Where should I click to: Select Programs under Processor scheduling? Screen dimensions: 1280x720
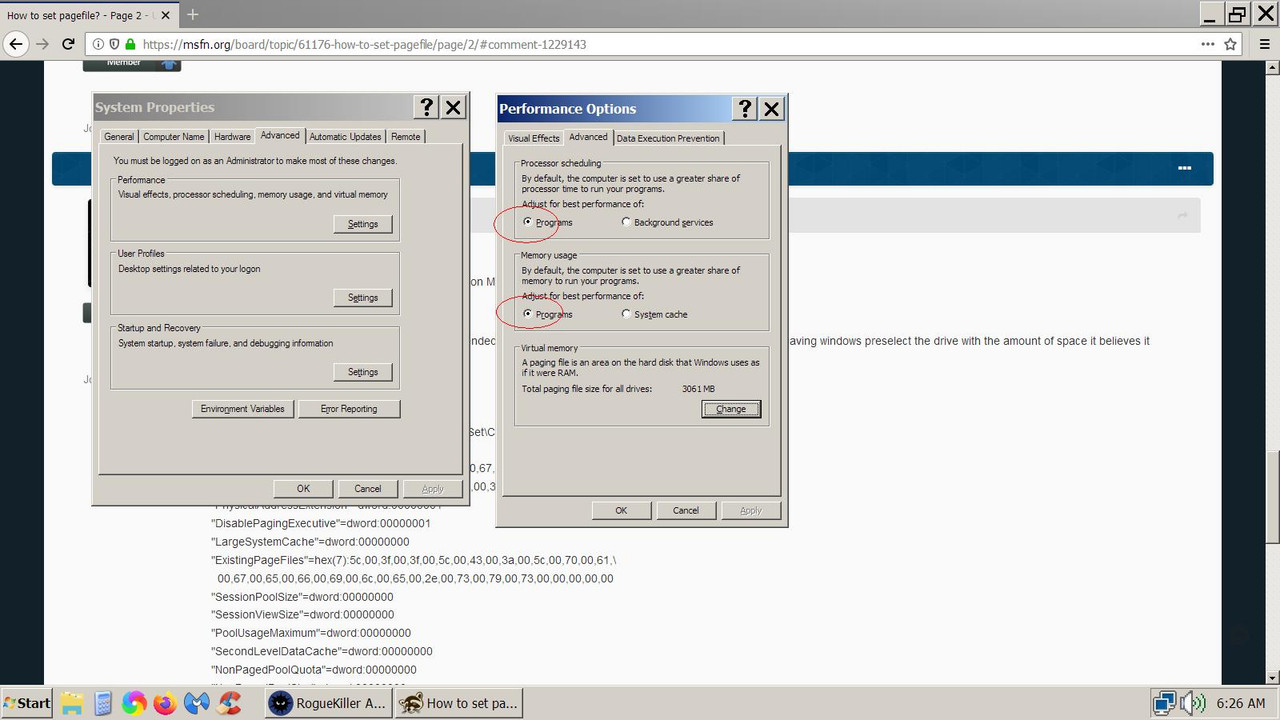pos(528,222)
